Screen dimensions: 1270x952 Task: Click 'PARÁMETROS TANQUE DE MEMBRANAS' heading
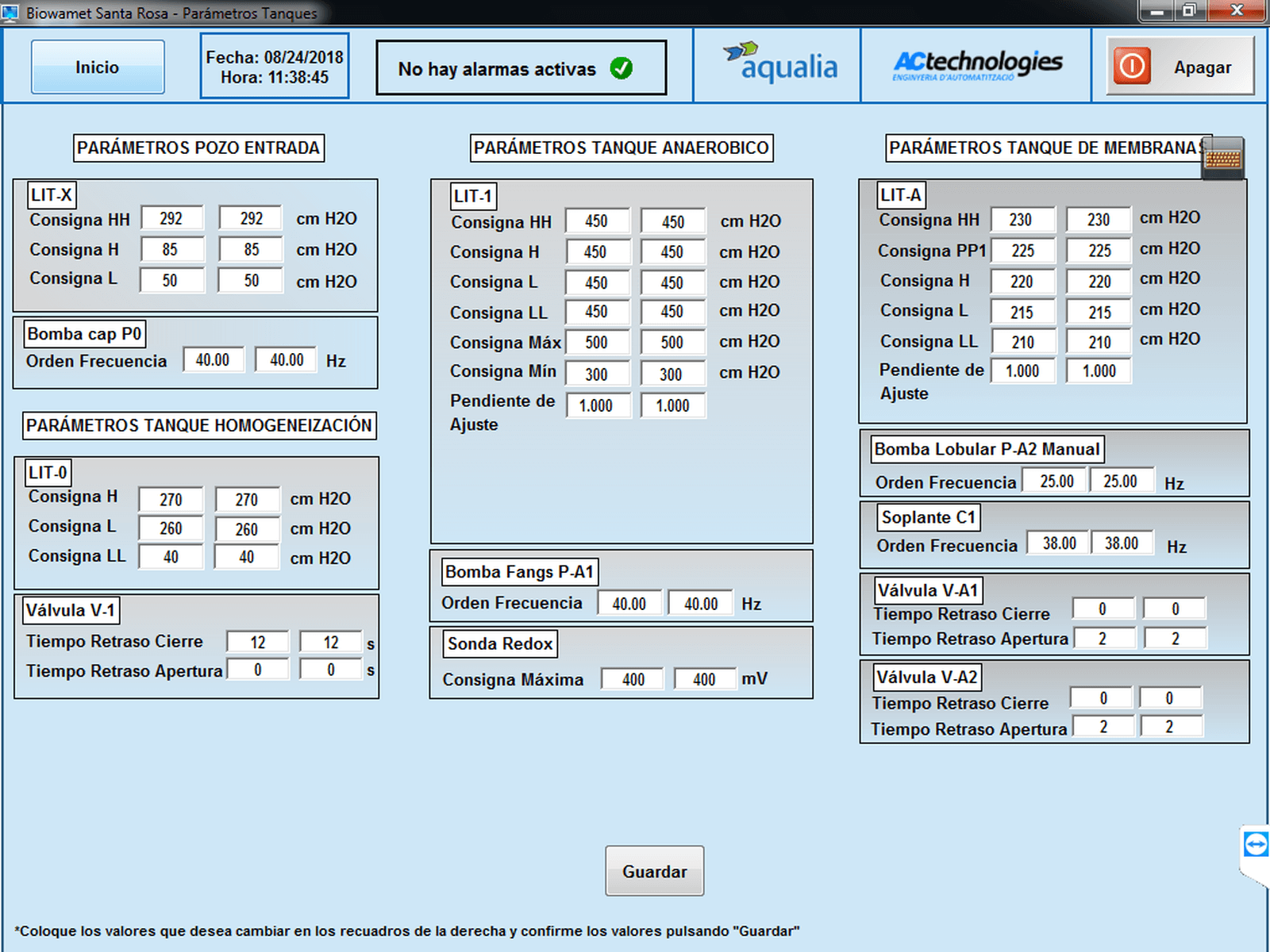1048,148
